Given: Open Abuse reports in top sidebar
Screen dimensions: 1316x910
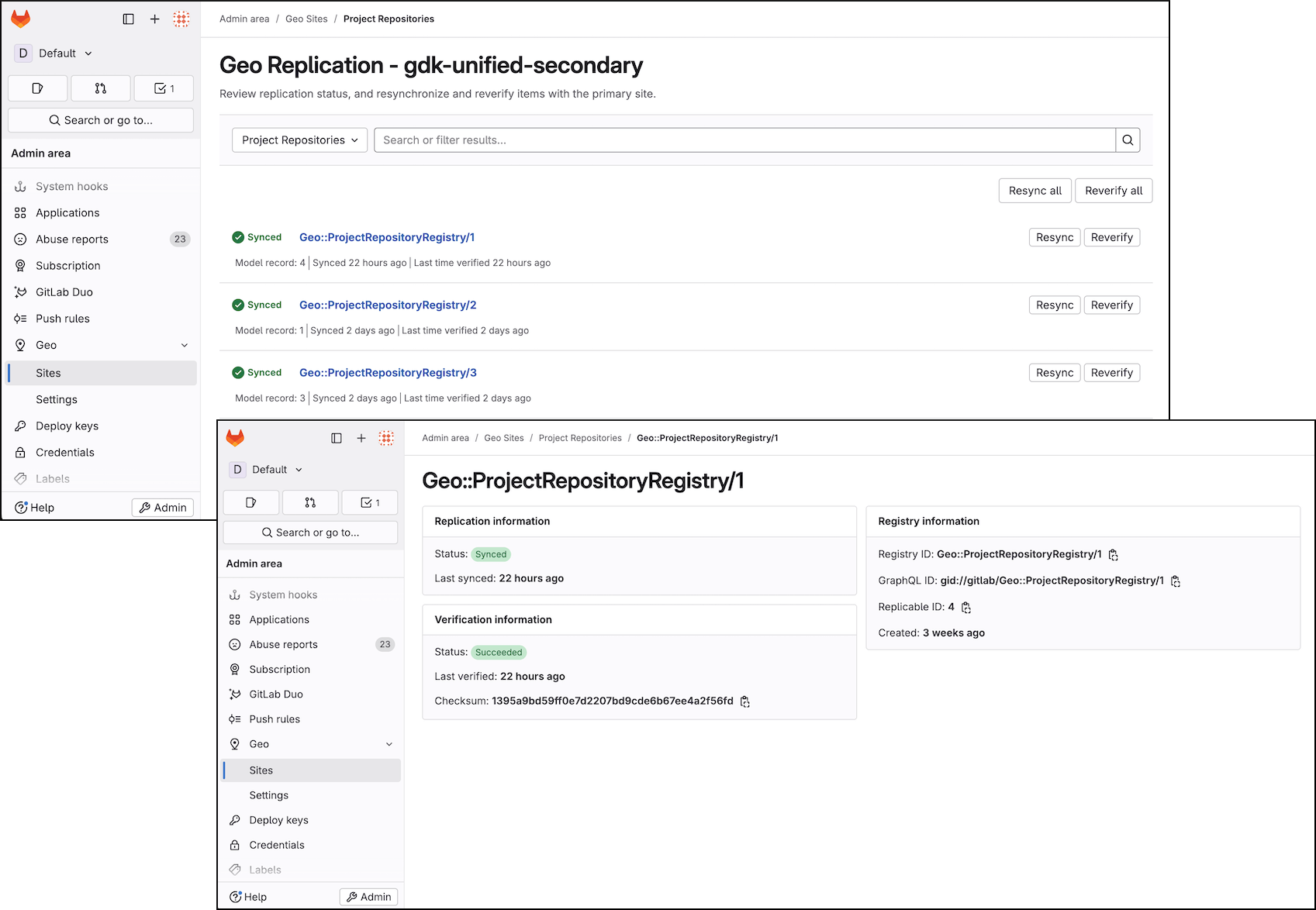Looking at the screenshot, I should [x=72, y=240].
